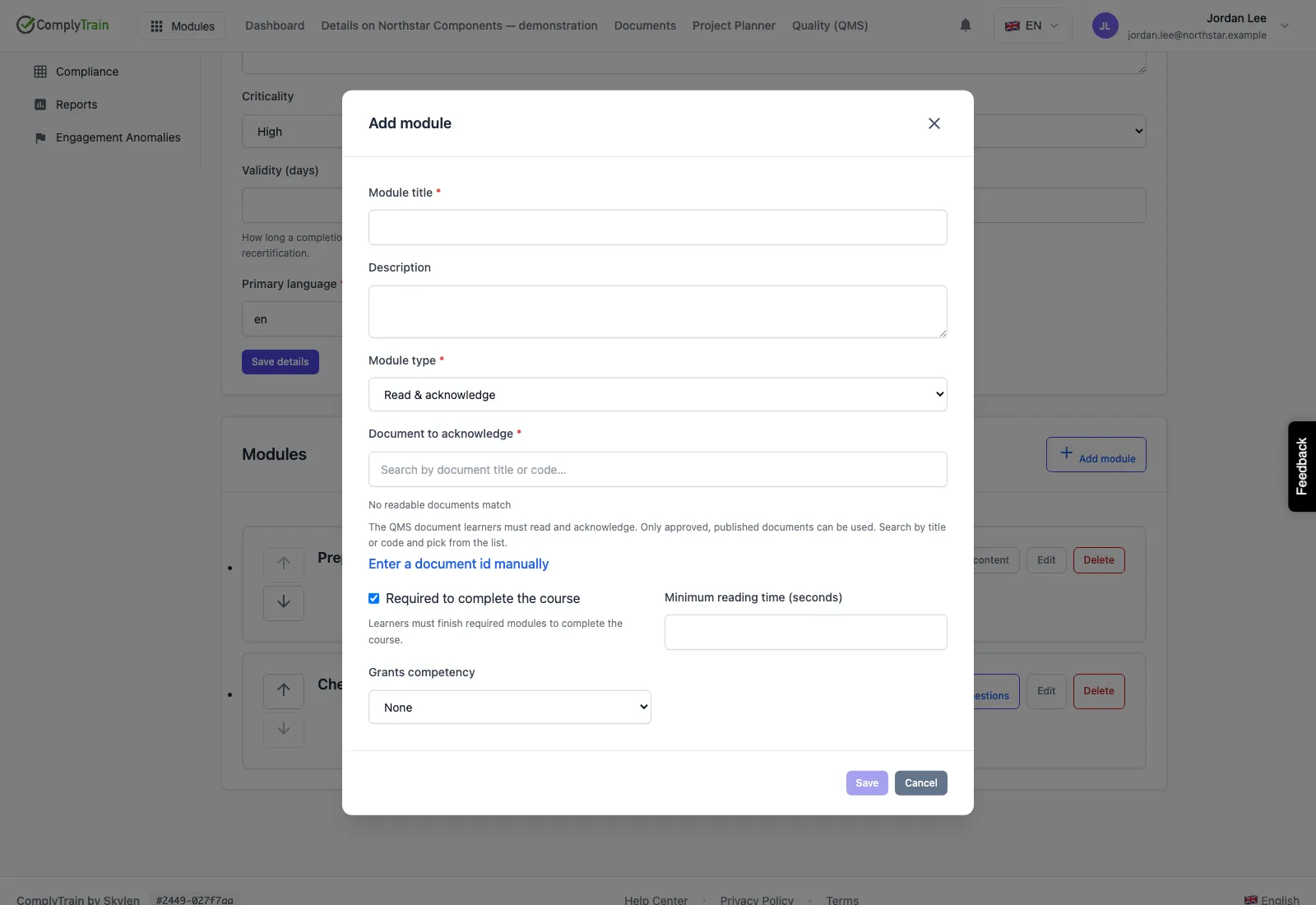Viewport: 1316px width, 905px height.
Task: Open the EN language selector
Action: pyautogui.click(x=1032, y=26)
